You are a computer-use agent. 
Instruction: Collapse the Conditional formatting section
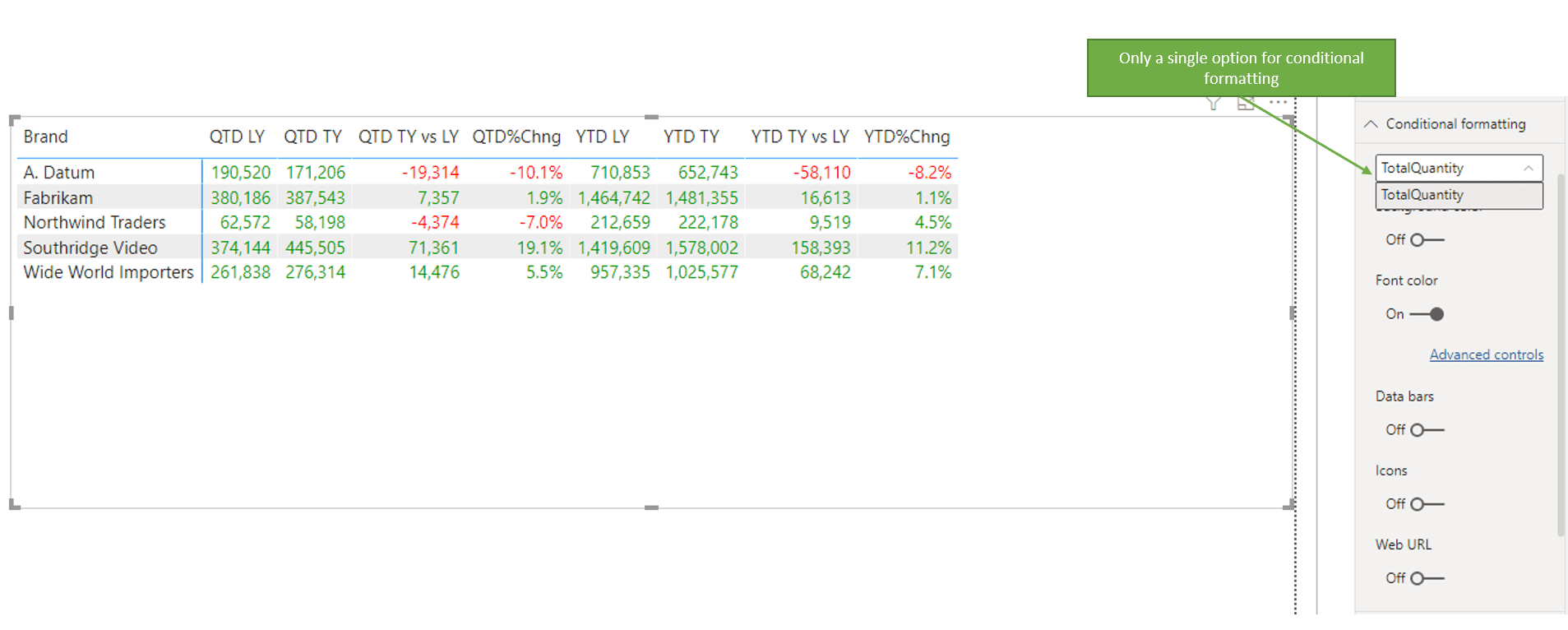click(1371, 124)
